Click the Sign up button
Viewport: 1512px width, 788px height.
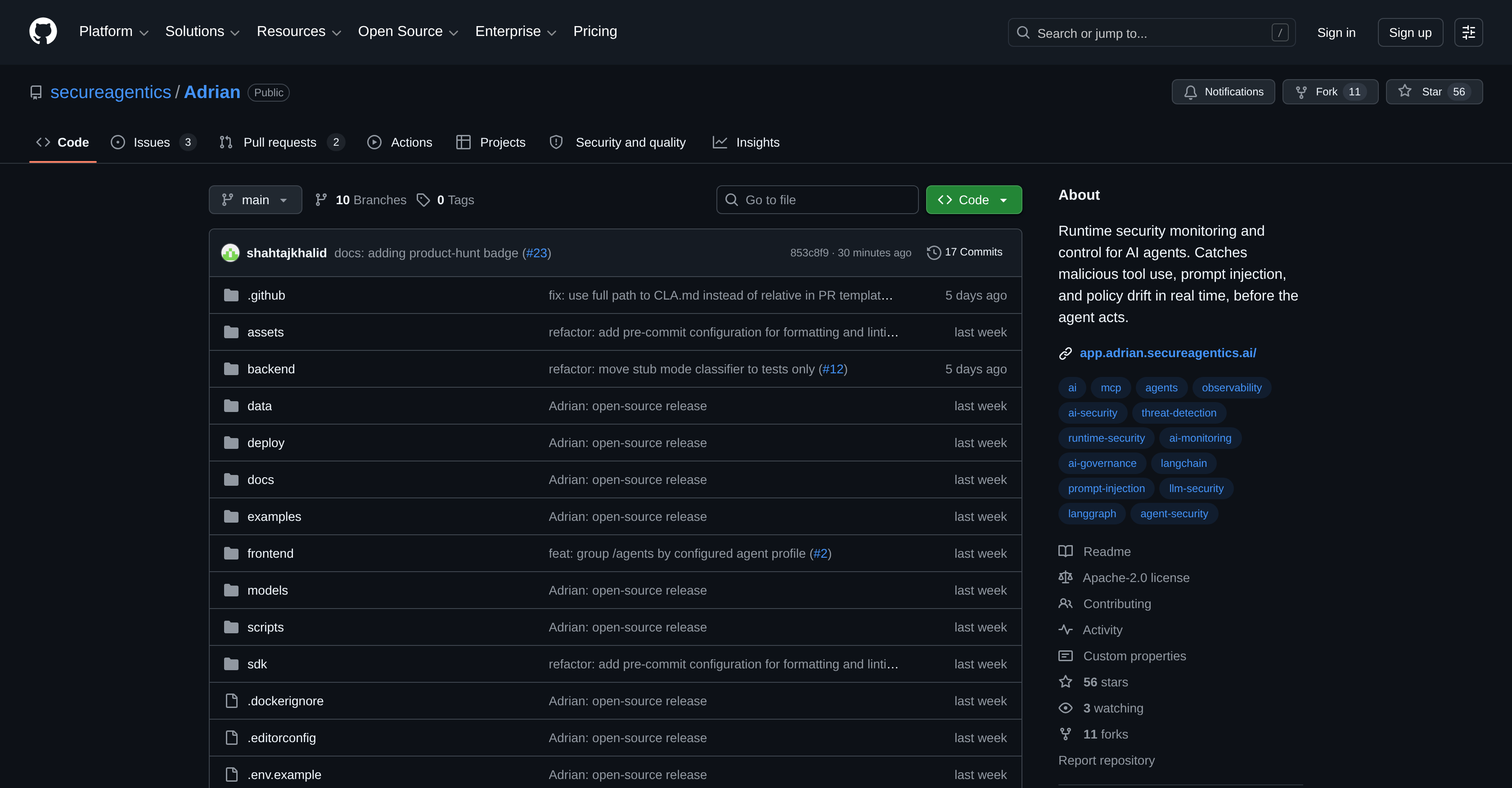click(x=1410, y=32)
